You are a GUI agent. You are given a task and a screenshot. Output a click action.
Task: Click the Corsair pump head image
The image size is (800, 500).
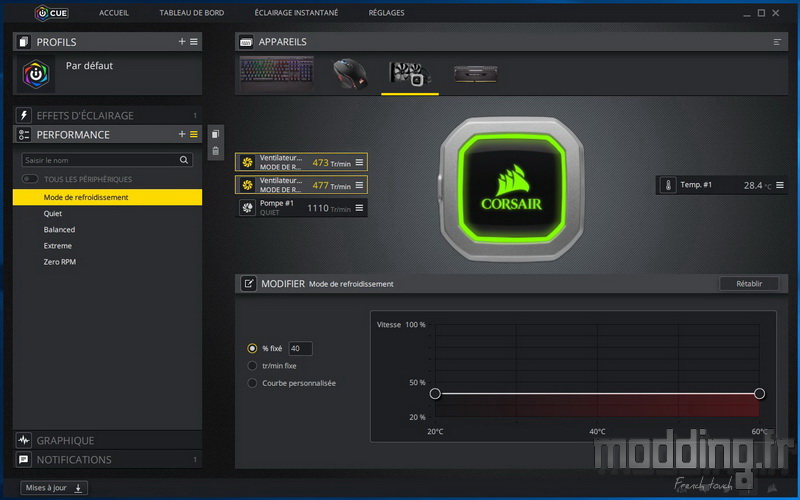511,189
